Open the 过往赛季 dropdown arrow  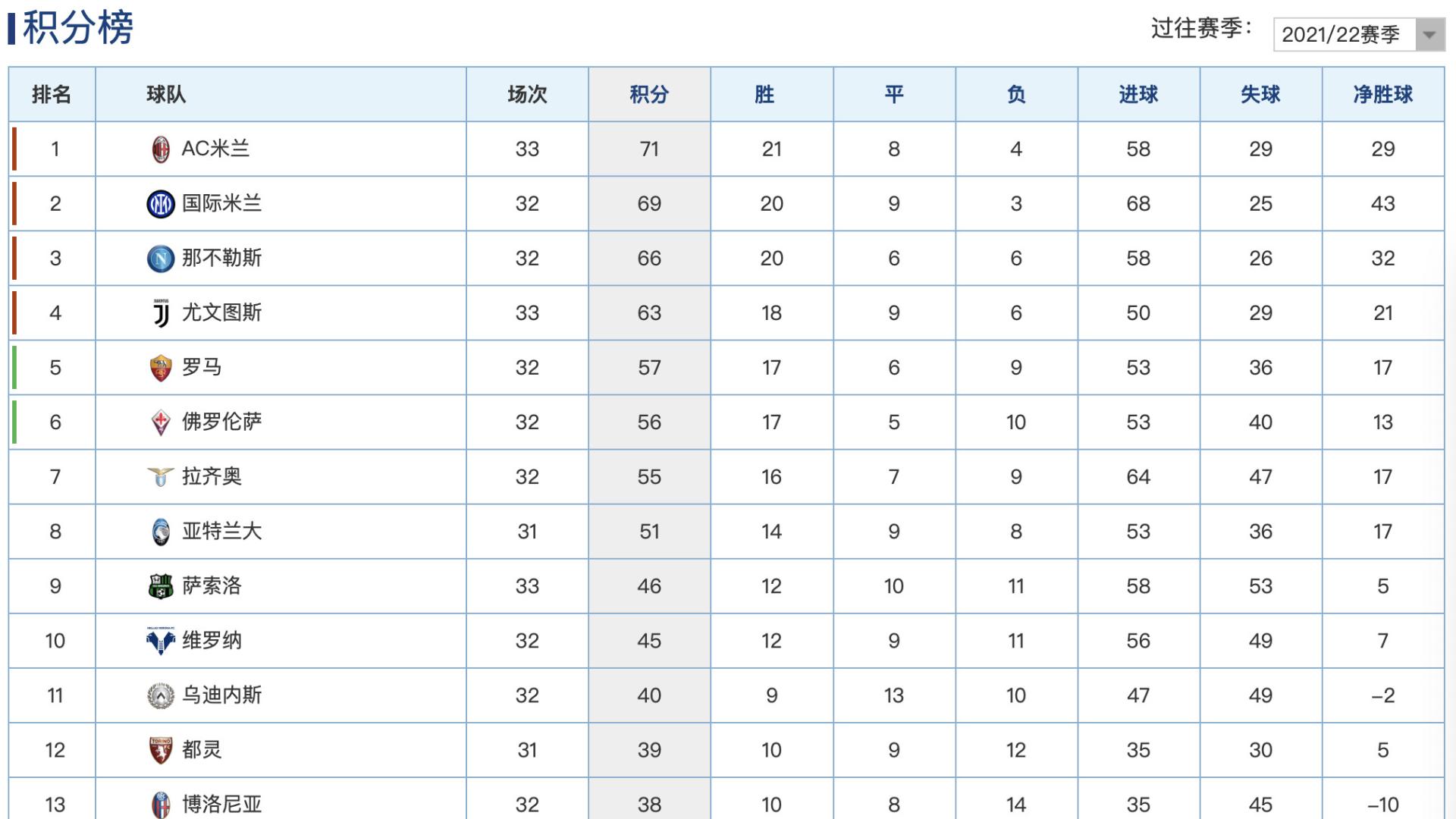coord(1429,35)
